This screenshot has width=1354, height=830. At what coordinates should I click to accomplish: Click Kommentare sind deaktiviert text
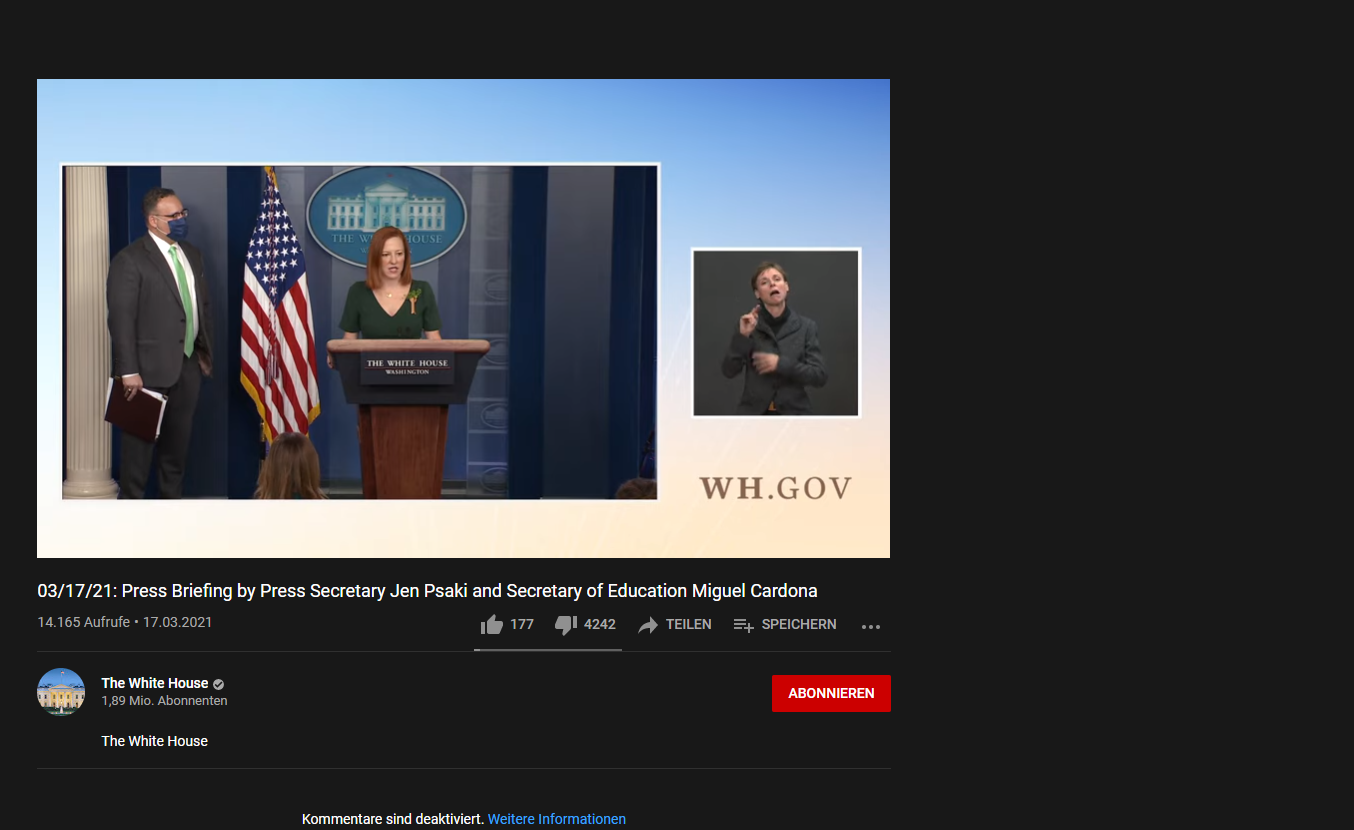pos(393,819)
